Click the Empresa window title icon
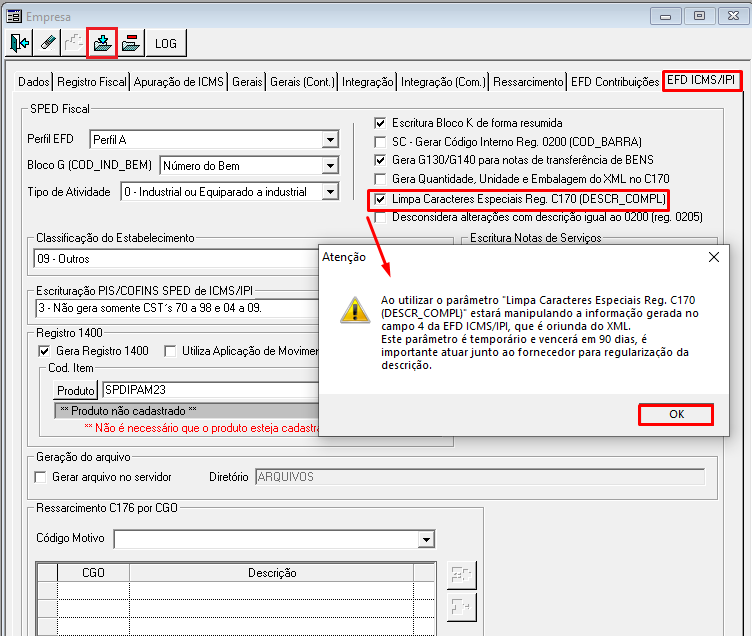Viewport: 752px width, 636px height. click(14, 16)
